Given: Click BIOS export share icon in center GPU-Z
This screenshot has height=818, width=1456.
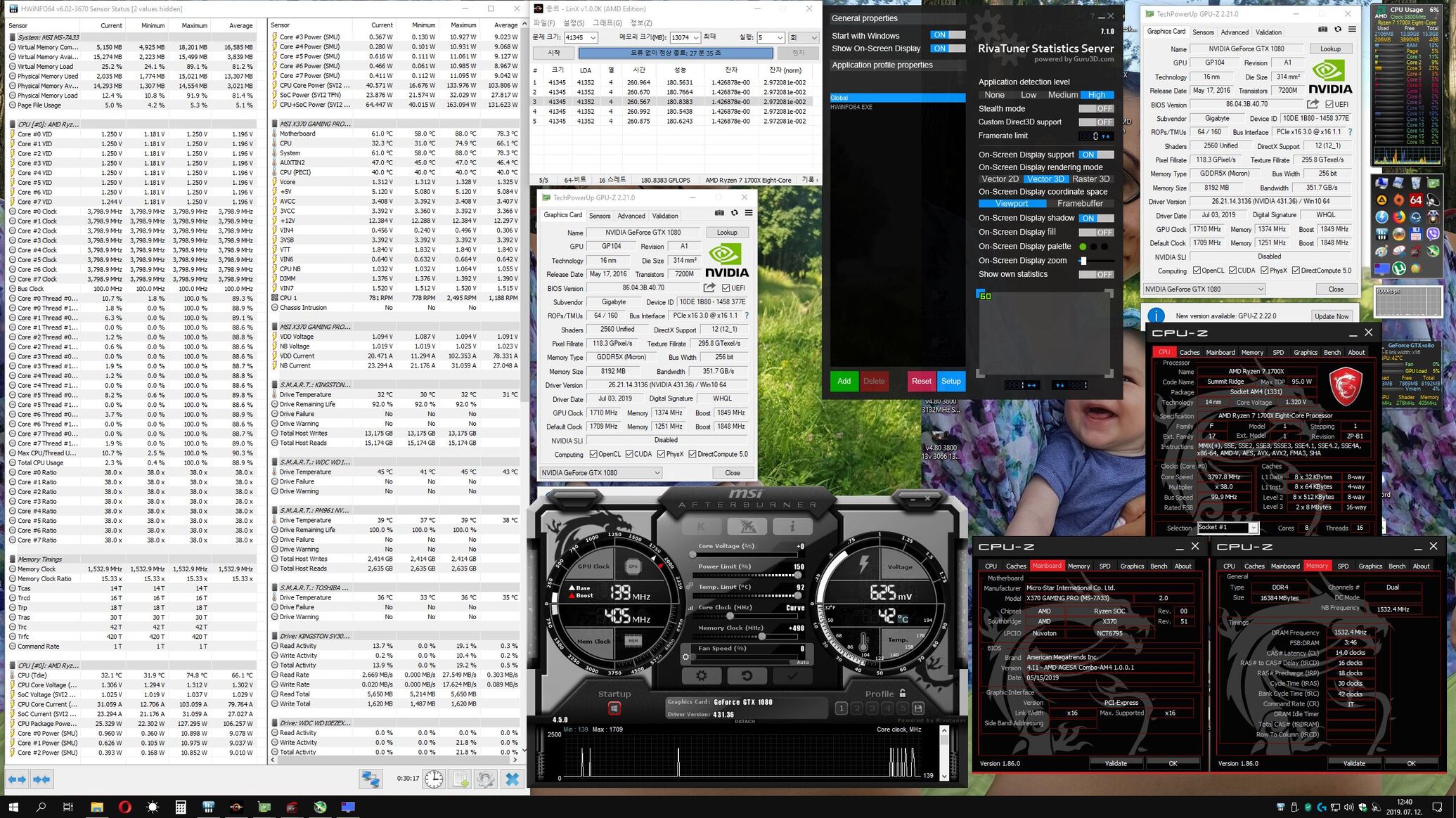Looking at the screenshot, I should pos(709,287).
